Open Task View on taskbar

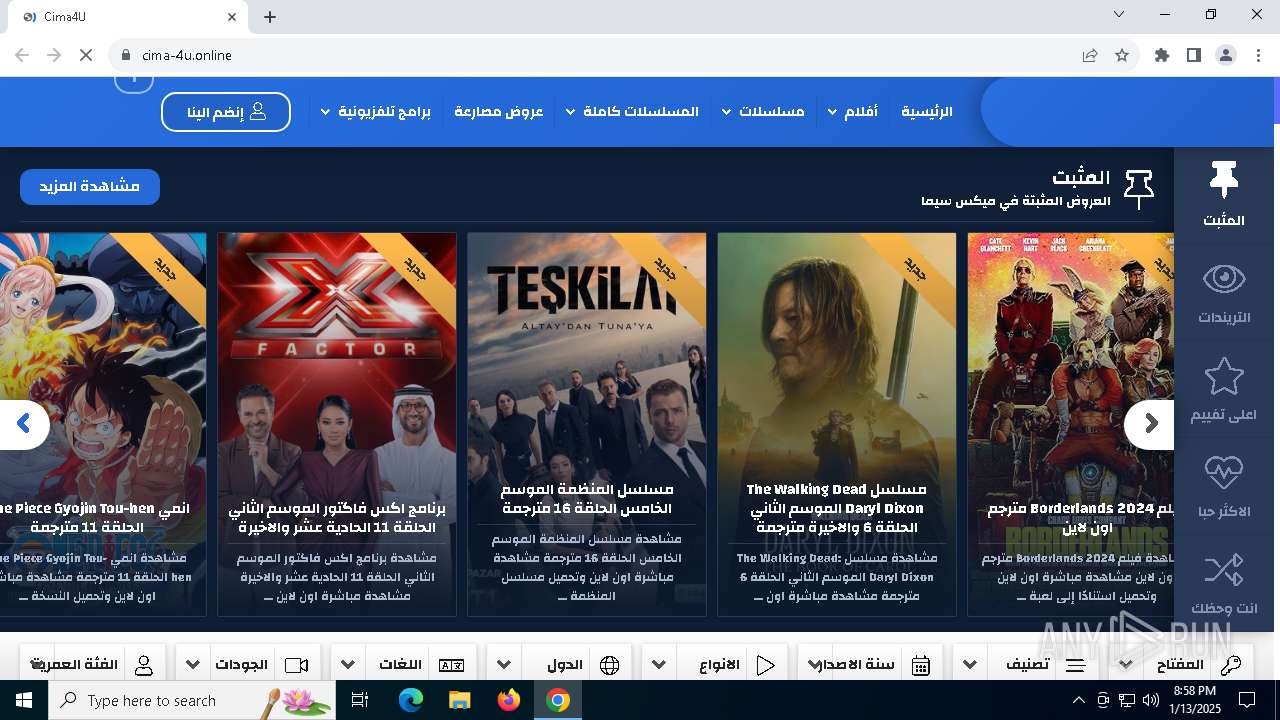tap(360, 700)
